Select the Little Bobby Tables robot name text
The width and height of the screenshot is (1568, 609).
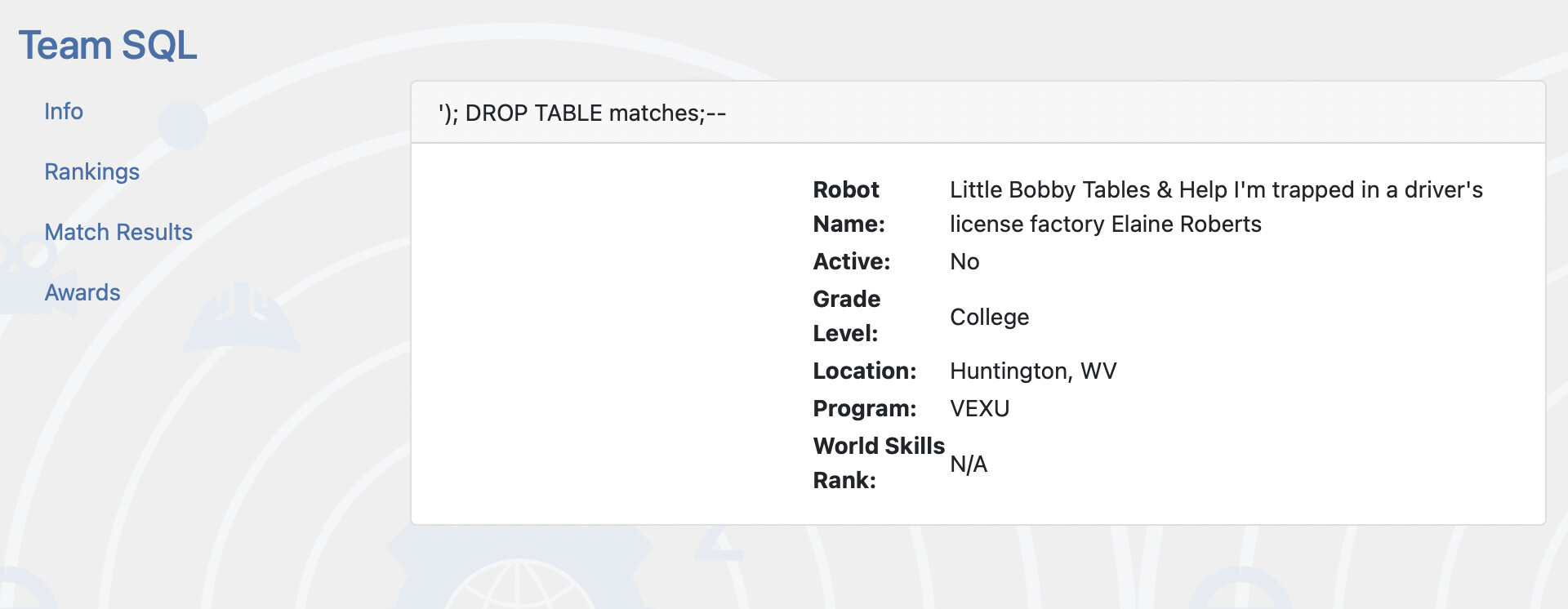1216,207
